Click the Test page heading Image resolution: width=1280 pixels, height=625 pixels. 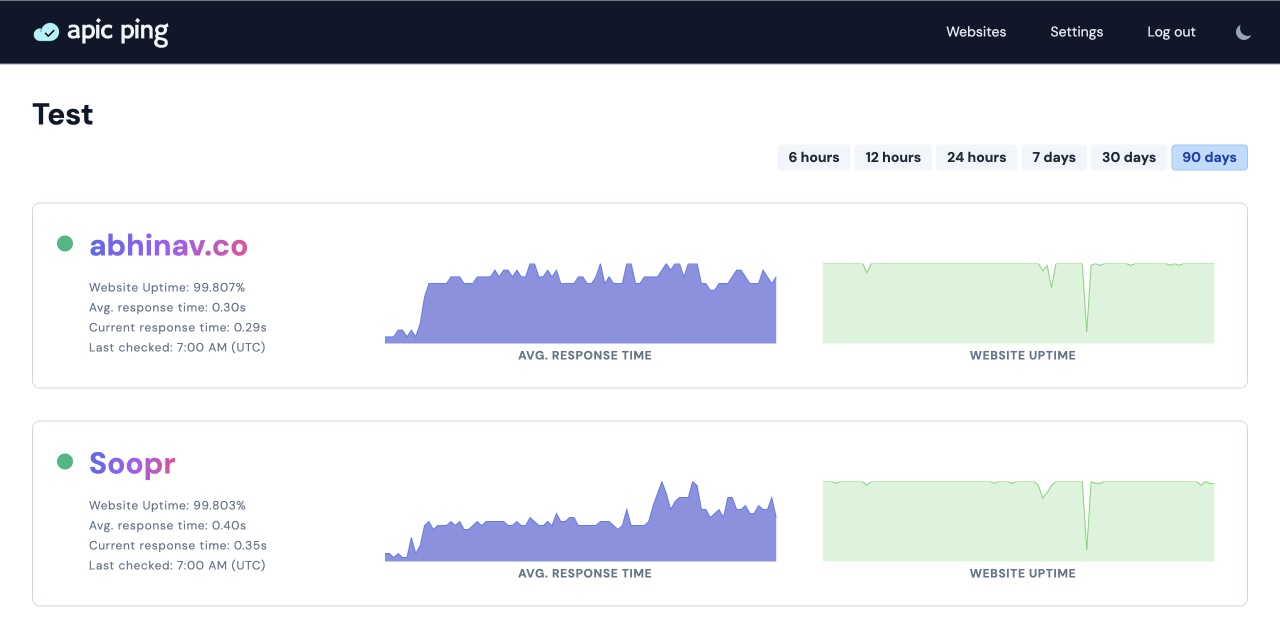[63, 114]
